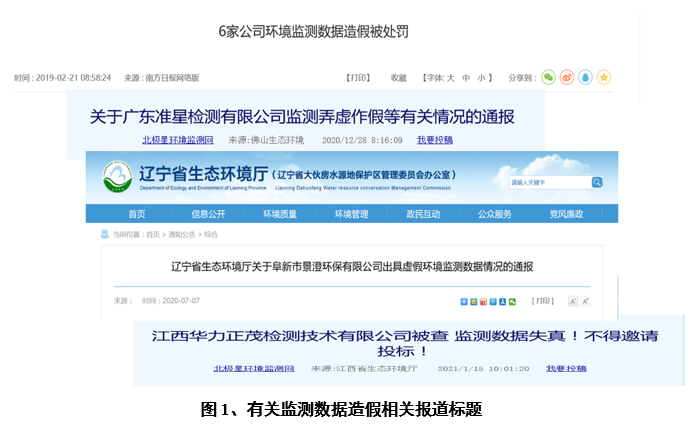Click the headline 6家公司环境监测数据造假被处罚
Image resolution: width=692 pixels, height=434 pixels.
click(x=313, y=31)
